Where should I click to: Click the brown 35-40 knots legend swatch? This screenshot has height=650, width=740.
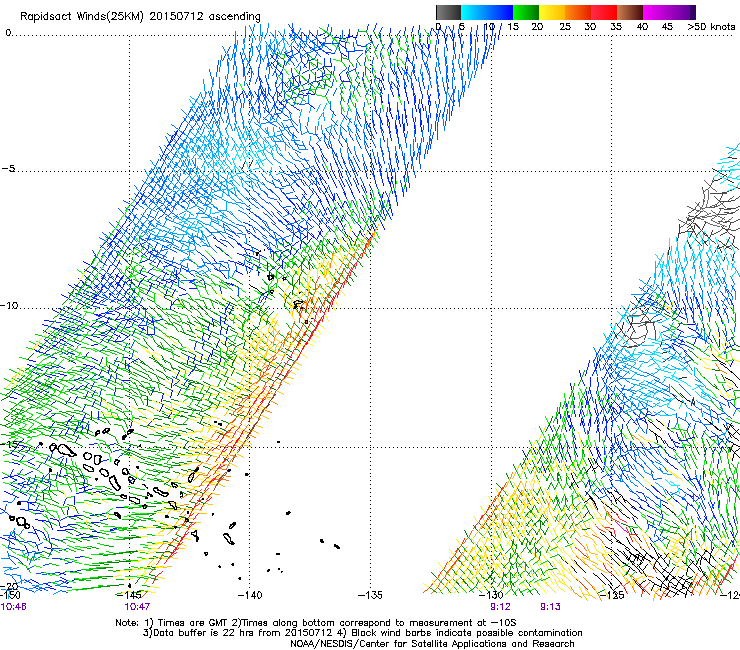[630, 12]
